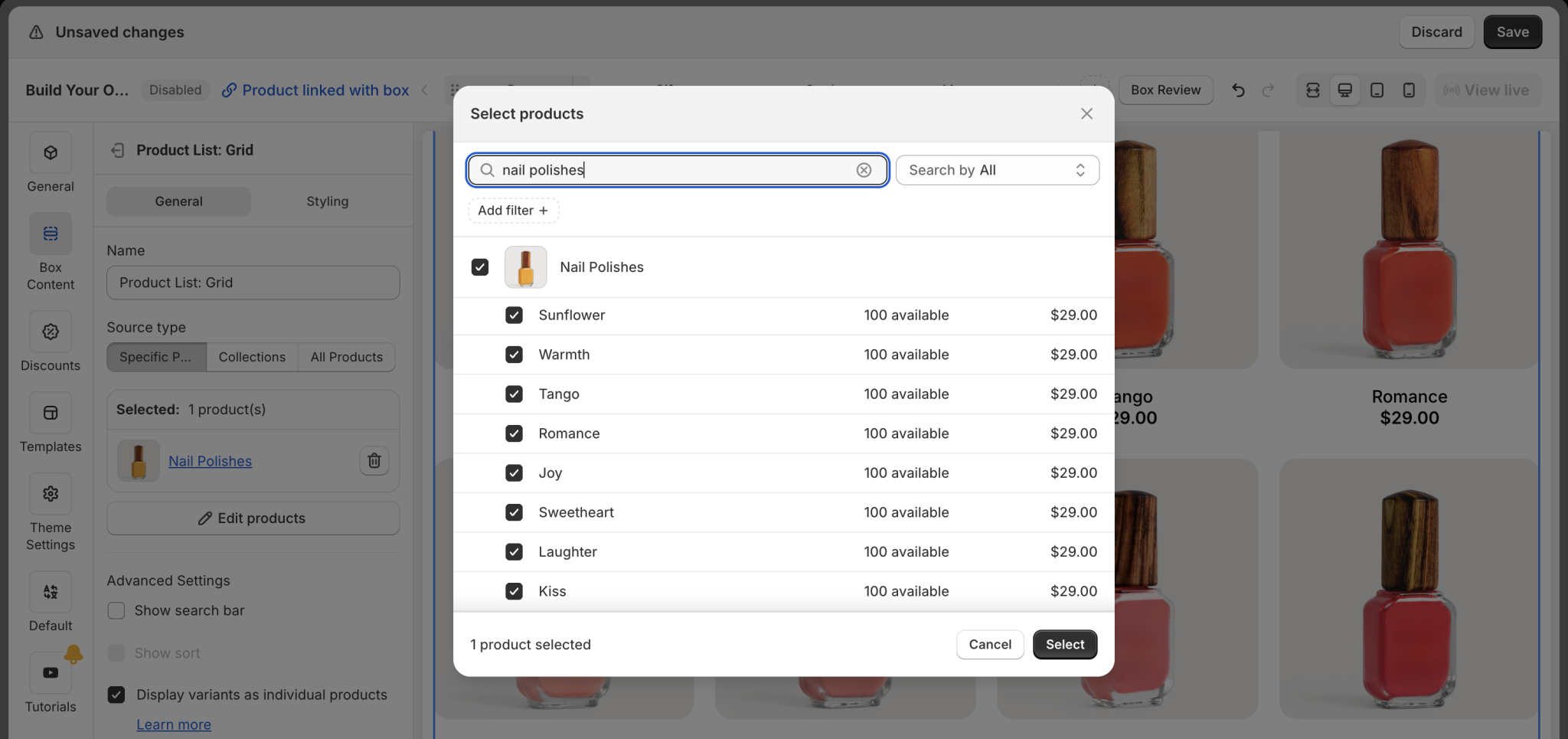Click the Select button to confirm products
Screen dimensions: 1568x739
point(1063,644)
